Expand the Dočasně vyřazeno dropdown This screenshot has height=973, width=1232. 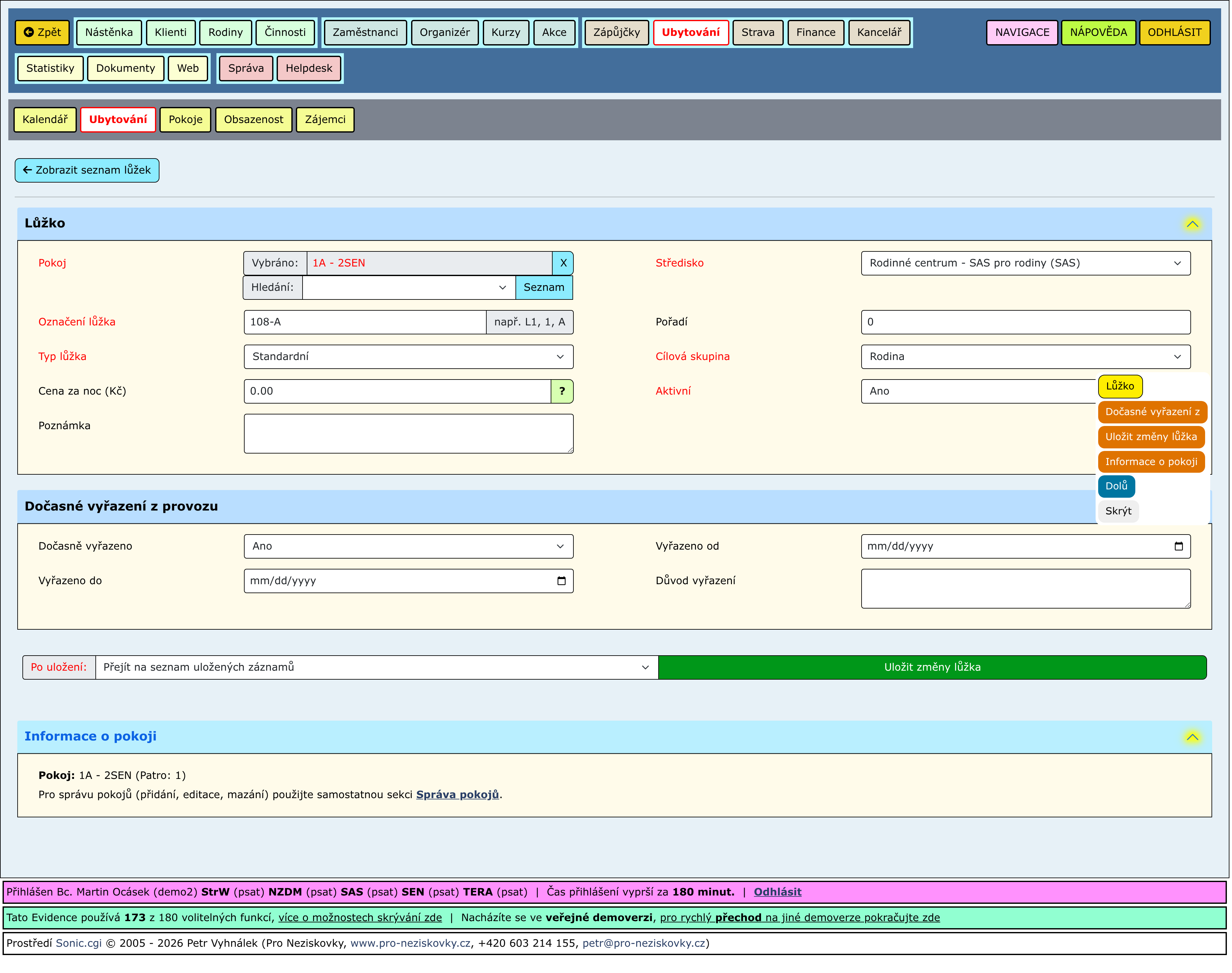pyautogui.click(x=408, y=546)
